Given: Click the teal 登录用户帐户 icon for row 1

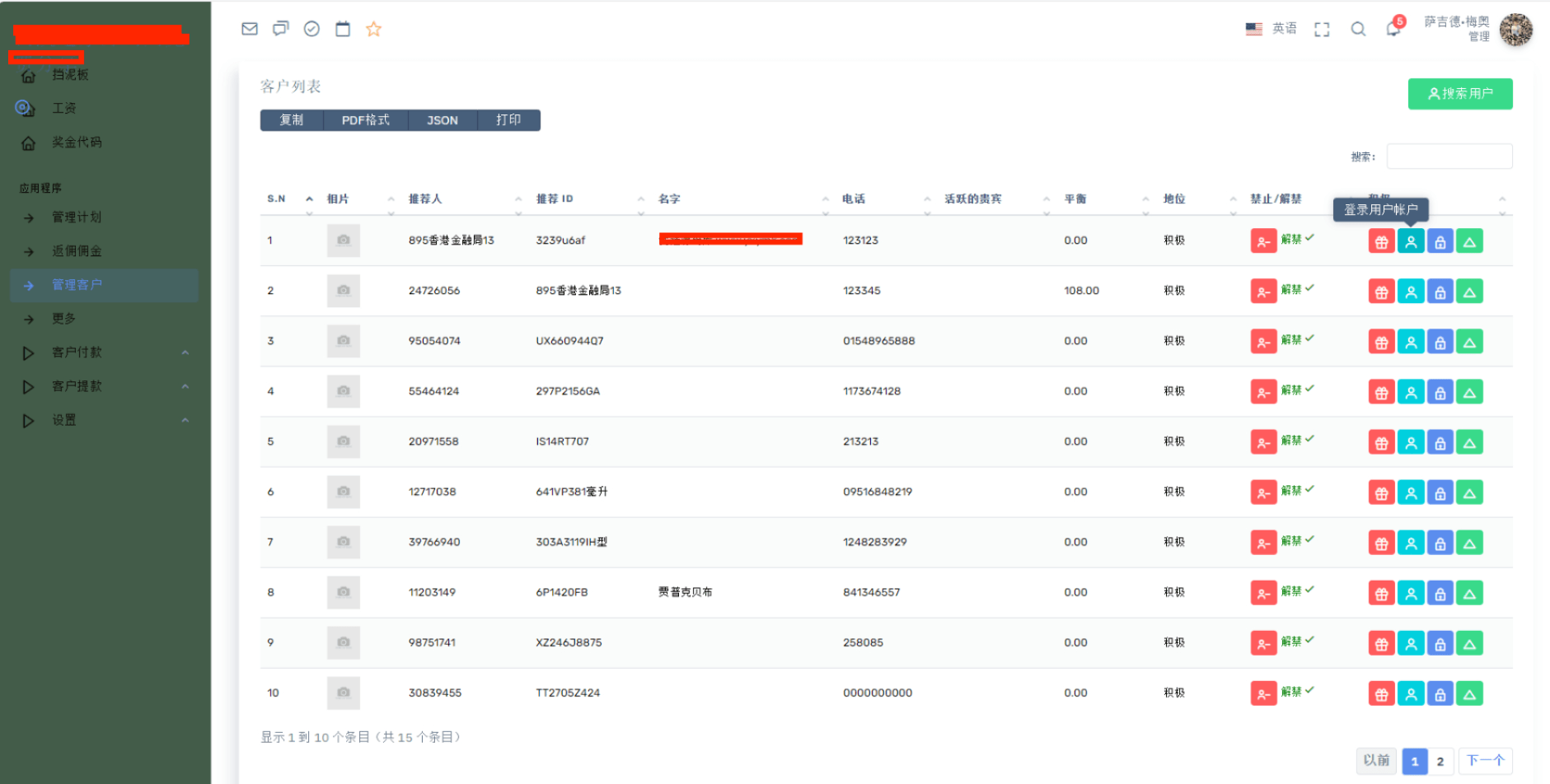Looking at the screenshot, I should tap(1411, 240).
